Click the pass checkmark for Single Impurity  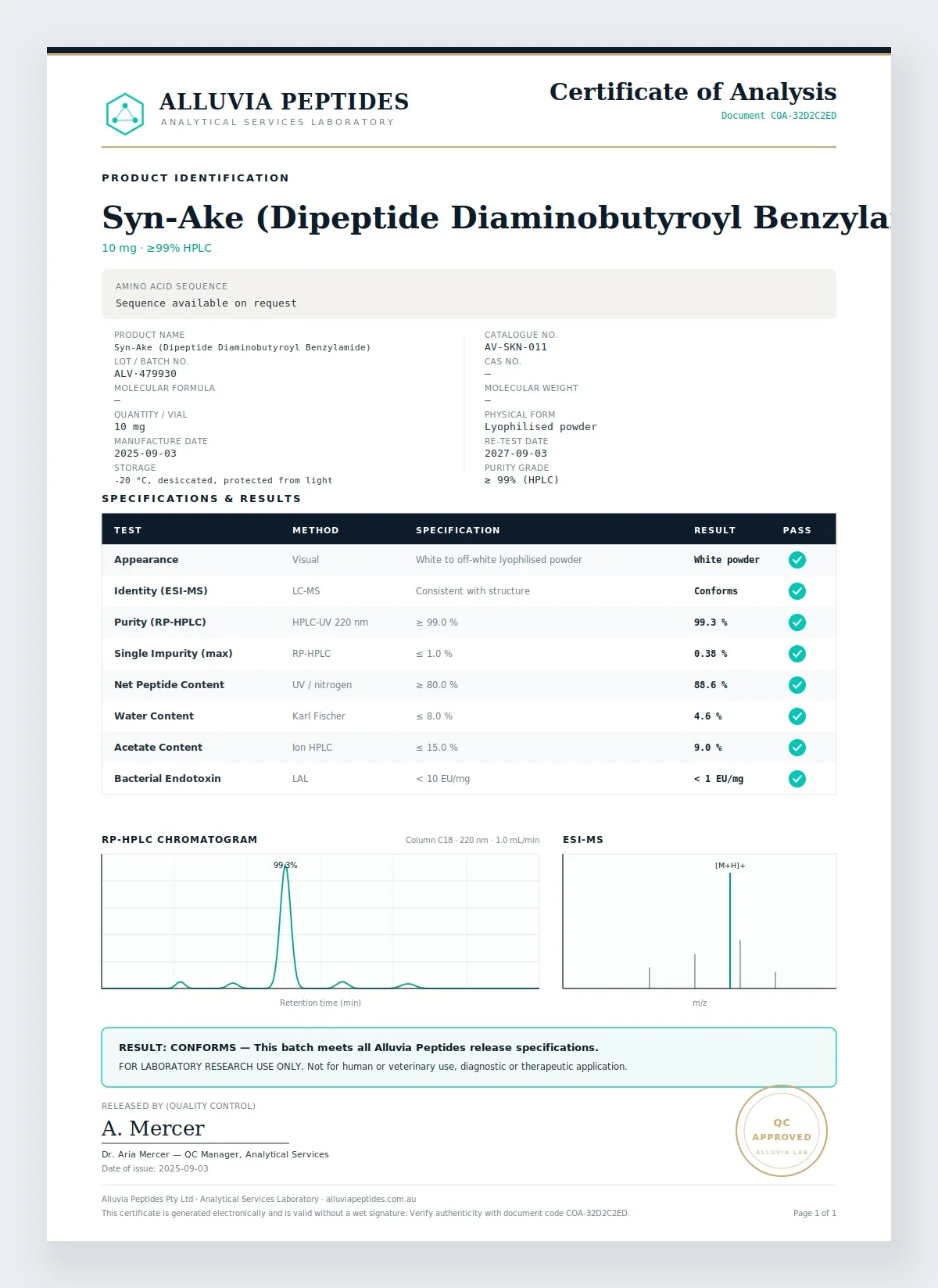coord(797,654)
